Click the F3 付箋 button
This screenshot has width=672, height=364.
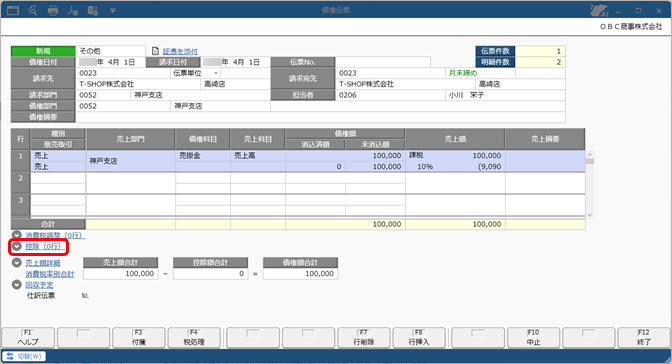[x=138, y=337]
